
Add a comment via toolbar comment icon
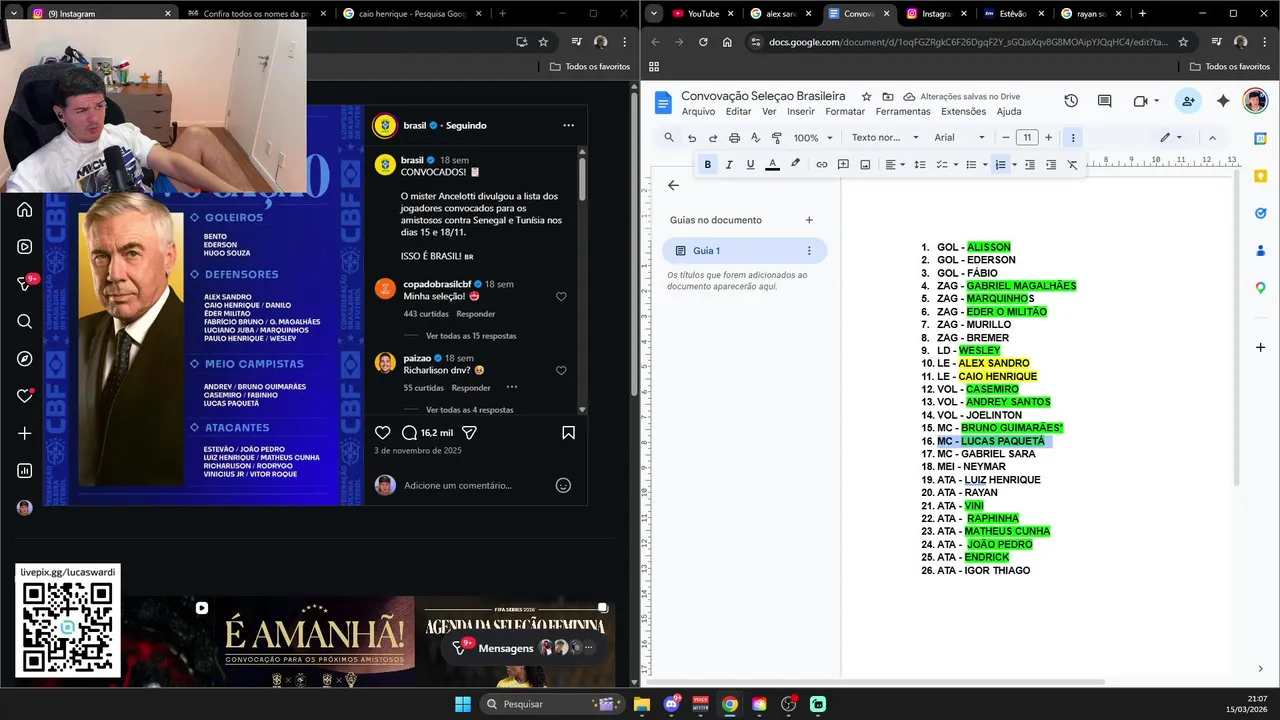[x=843, y=165]
